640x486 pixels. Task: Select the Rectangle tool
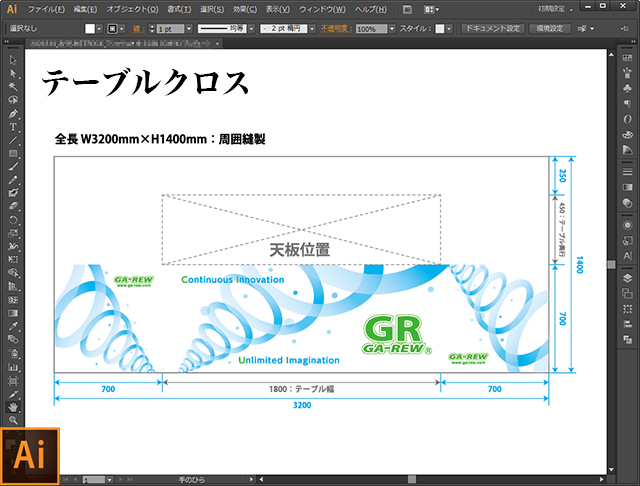pyautogui.click(x=13, y=153)
